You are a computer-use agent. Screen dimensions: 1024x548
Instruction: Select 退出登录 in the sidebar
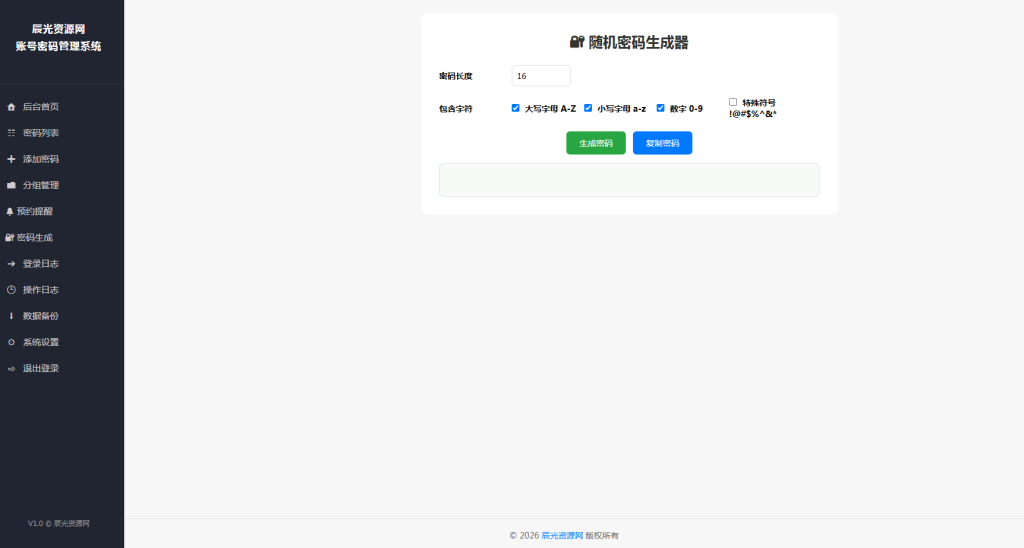(61, 368)
